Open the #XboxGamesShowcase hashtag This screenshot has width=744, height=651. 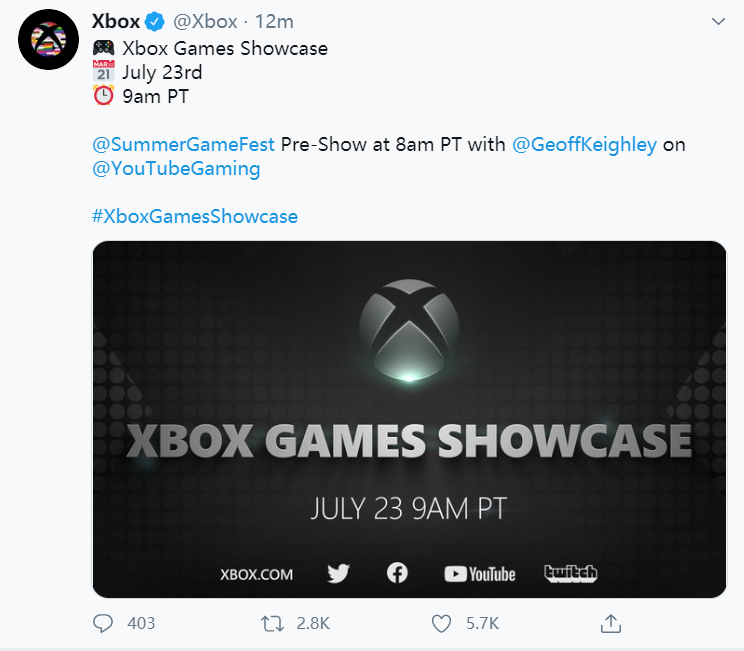(195, 216)
